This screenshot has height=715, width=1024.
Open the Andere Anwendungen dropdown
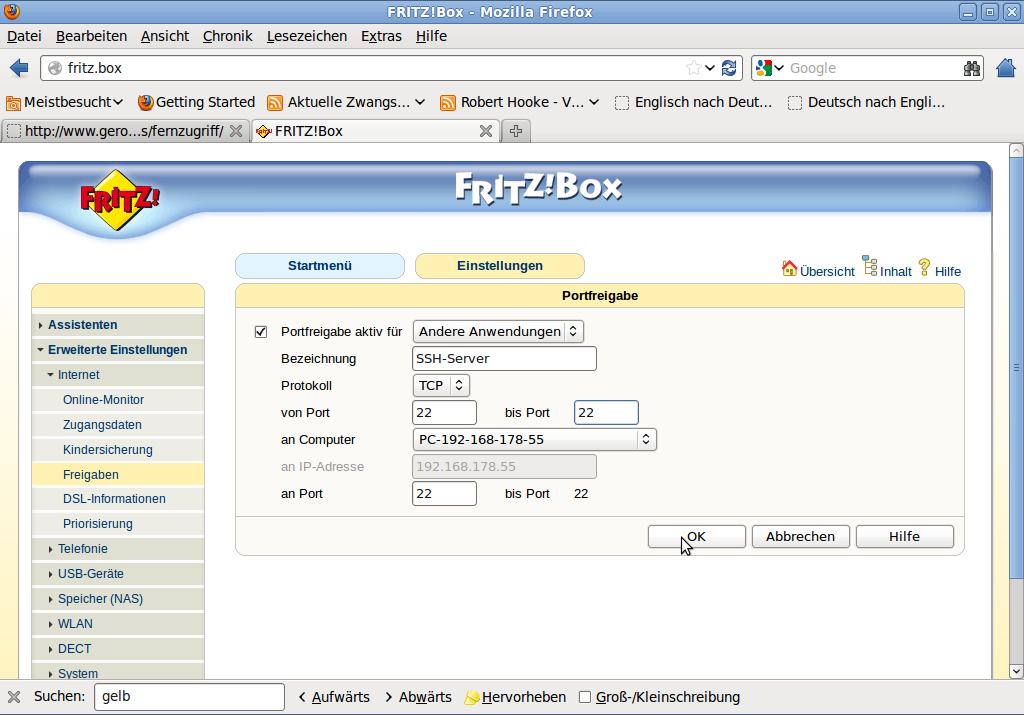click(498, 331)
